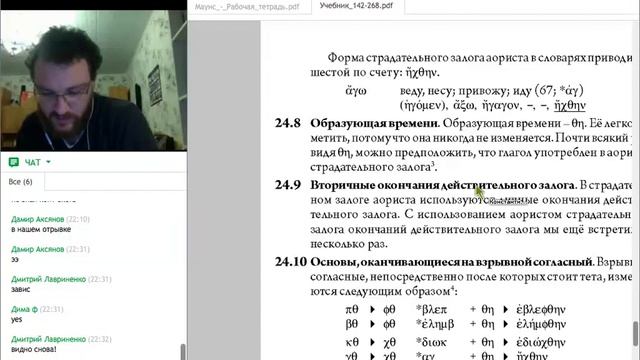Select the Все (6) chat tab

tap(20, 182)
